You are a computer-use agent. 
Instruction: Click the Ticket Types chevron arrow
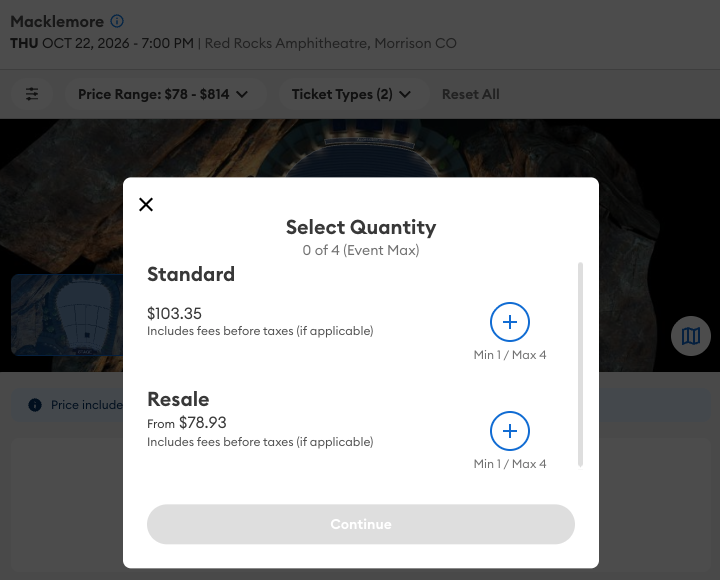[405, 95]
